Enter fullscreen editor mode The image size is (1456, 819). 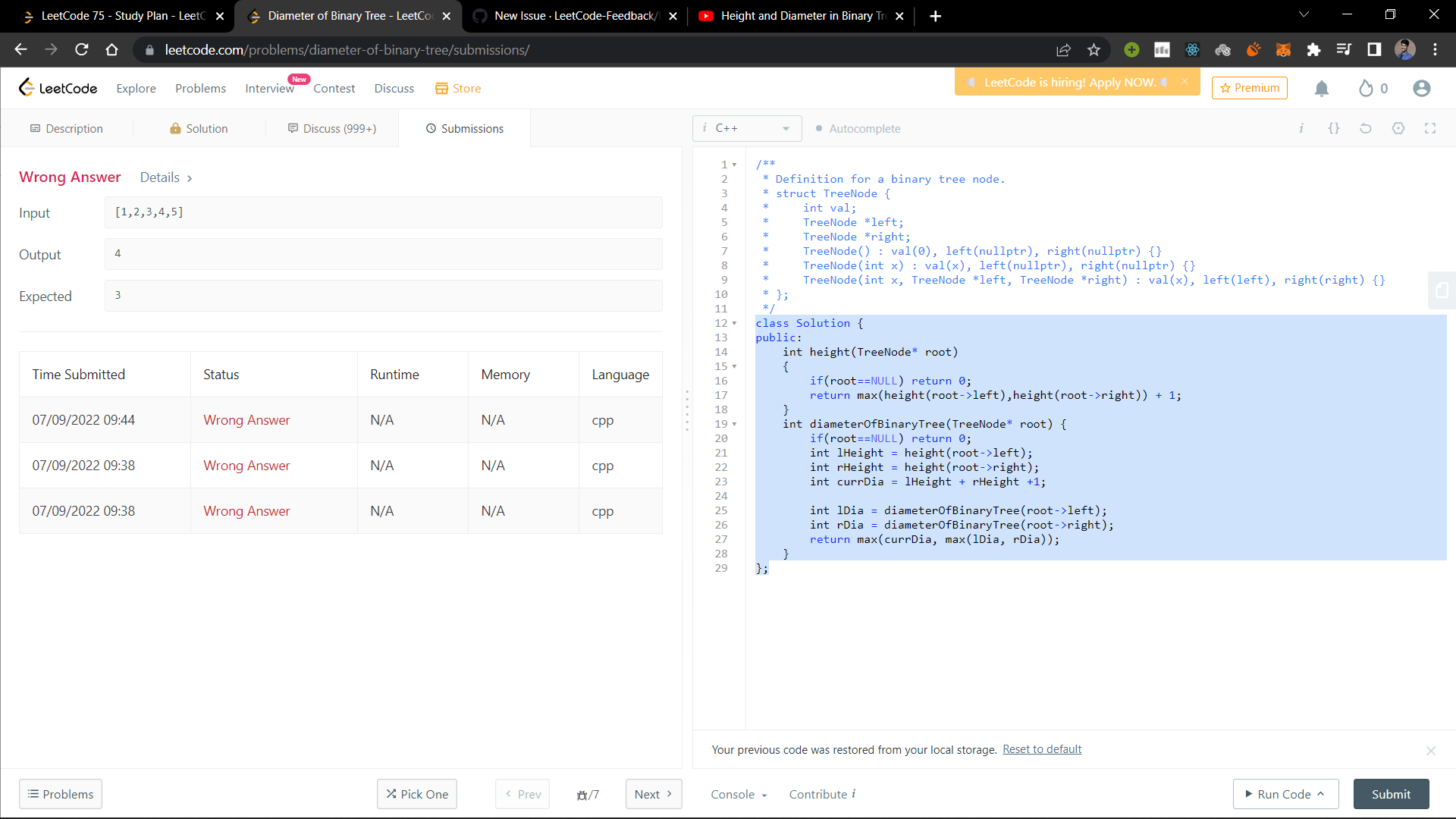click(x=1430, y=128)
